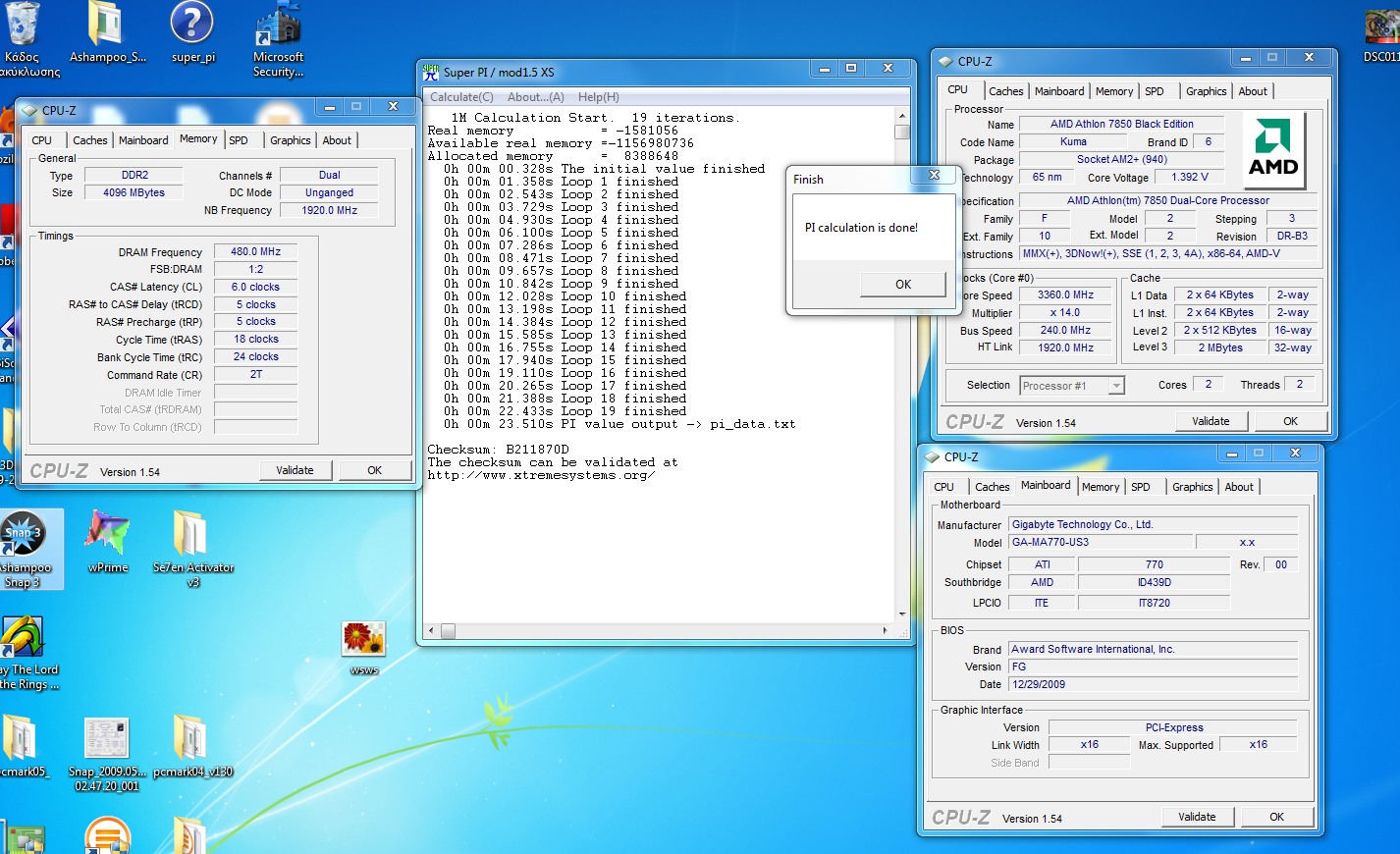The width and height of the screenshot is (1400, 854).
Task: Select Graphics tab in CPU-tab CPU-Z window
Action: (1206, 91)
